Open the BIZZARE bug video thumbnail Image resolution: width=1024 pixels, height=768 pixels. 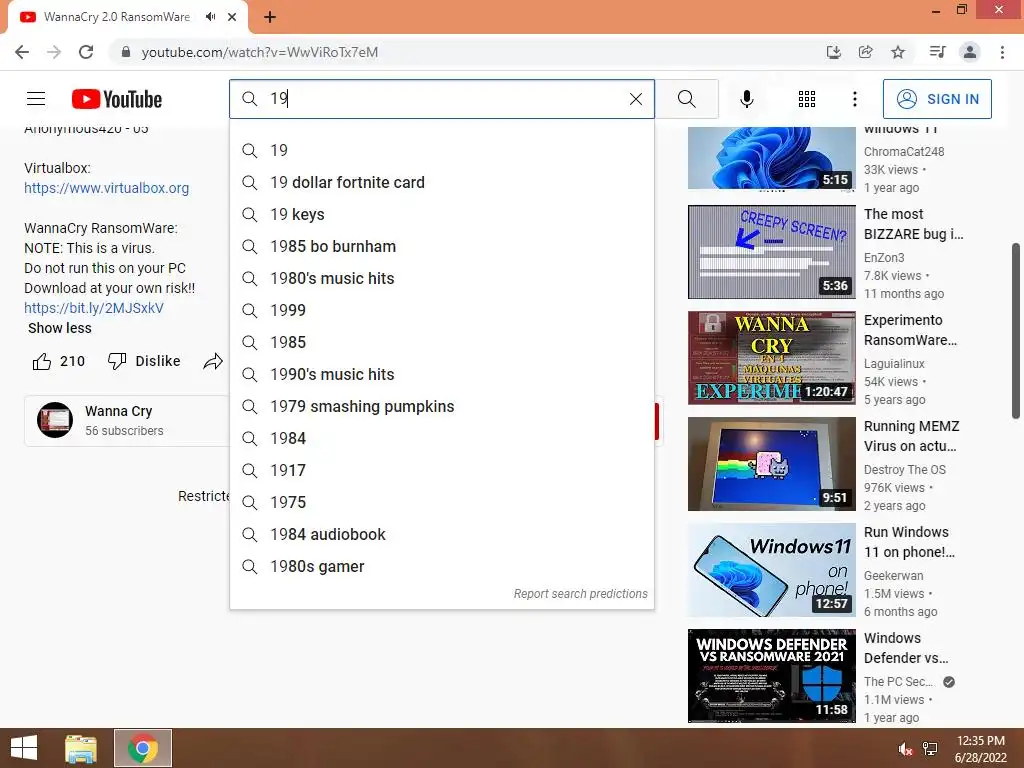pos(771,252)
